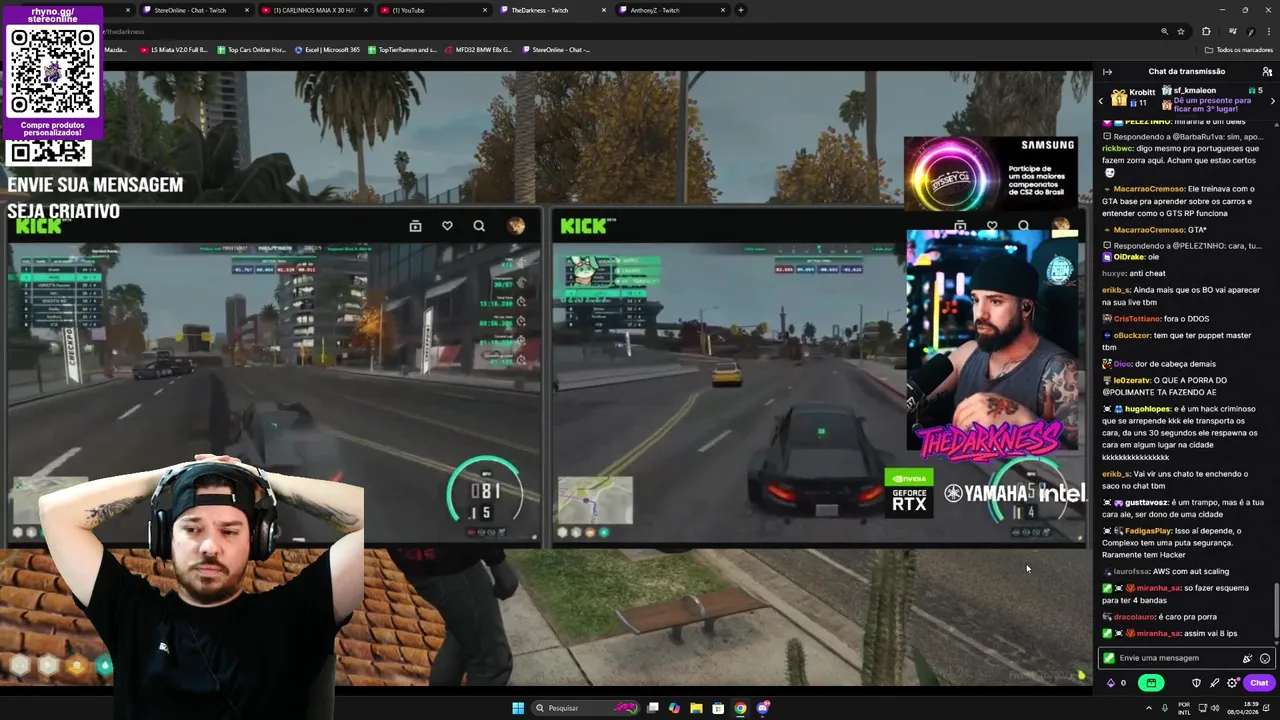Bookmark this page with star icon
The width and height of the screenshot is (1280, 720).
tap(1181, 32)
